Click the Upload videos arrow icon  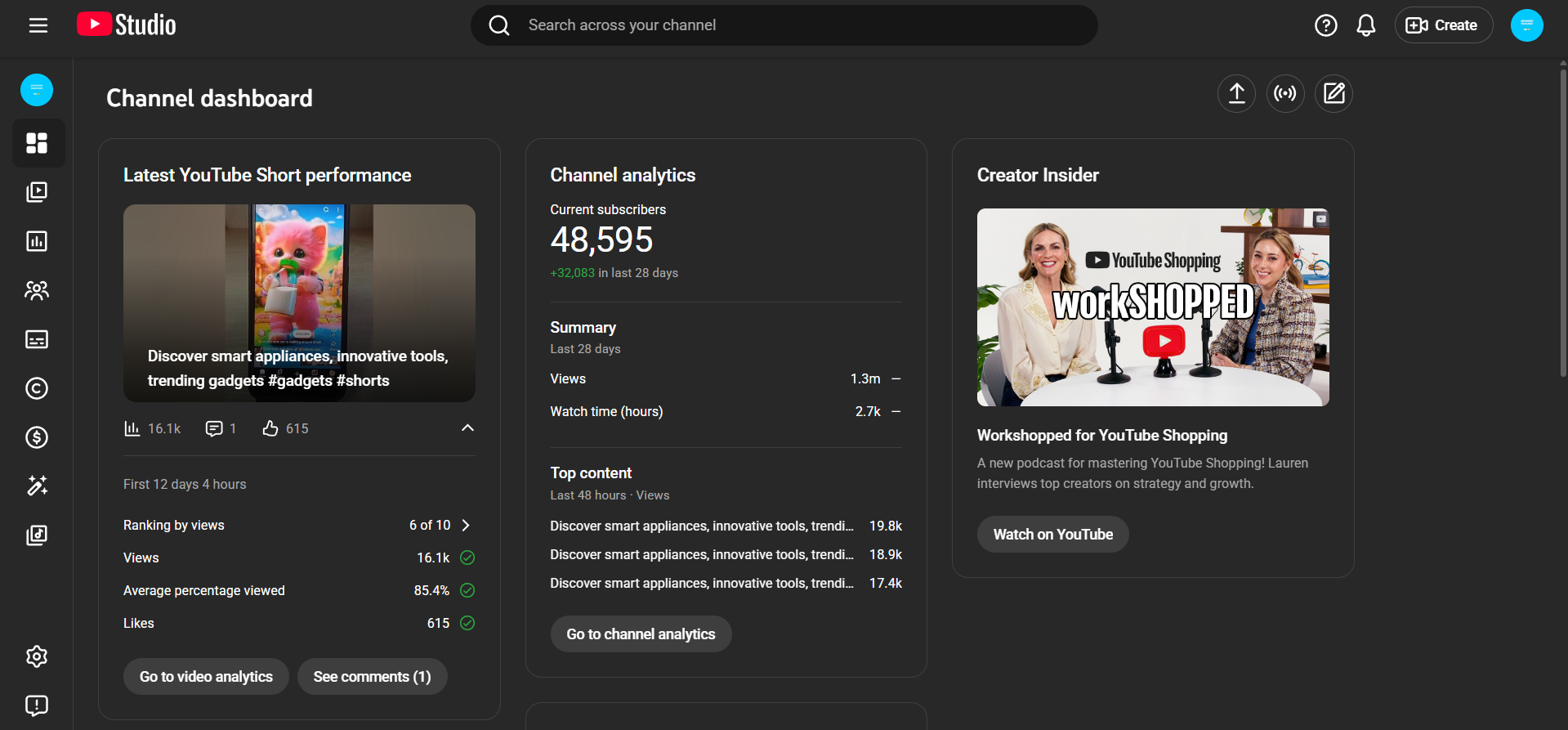[x=1236, y=94]
